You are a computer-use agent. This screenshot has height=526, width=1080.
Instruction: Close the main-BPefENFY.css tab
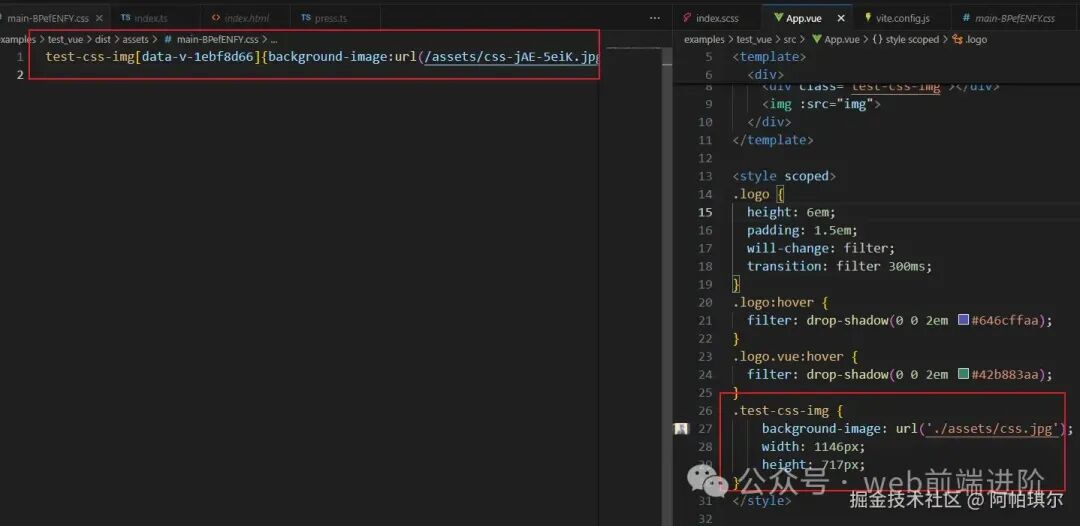point(99,19)
